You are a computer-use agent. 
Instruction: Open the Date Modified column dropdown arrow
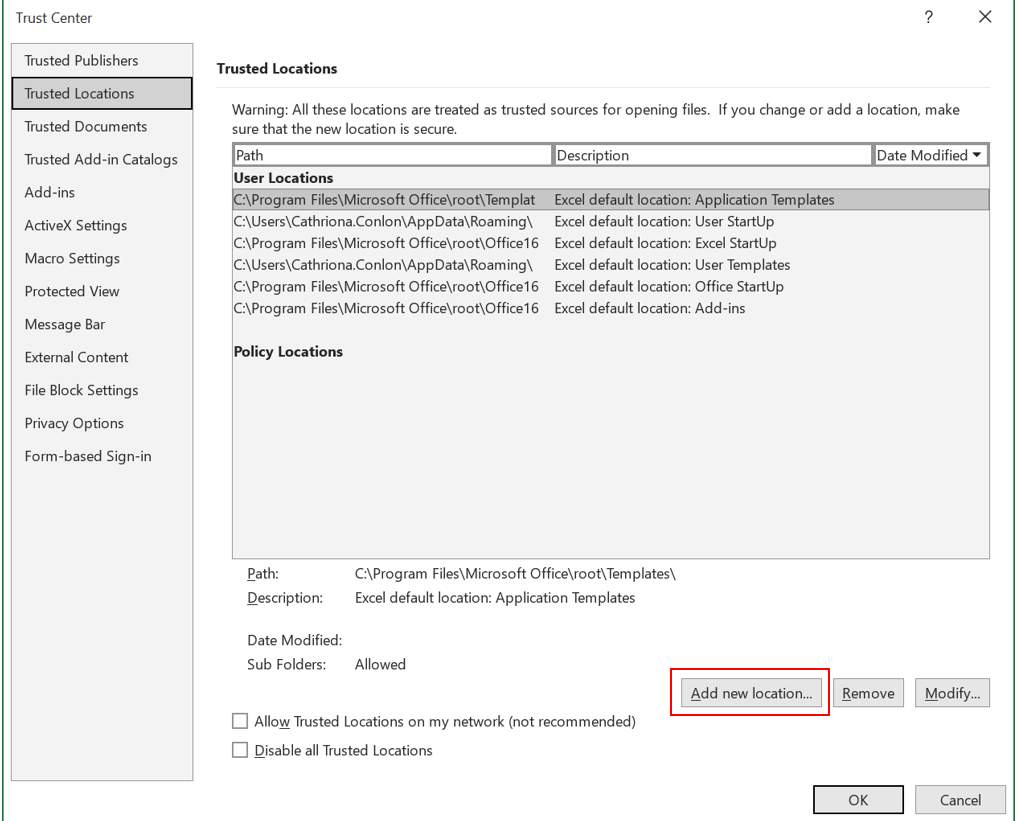click(976, 155)
